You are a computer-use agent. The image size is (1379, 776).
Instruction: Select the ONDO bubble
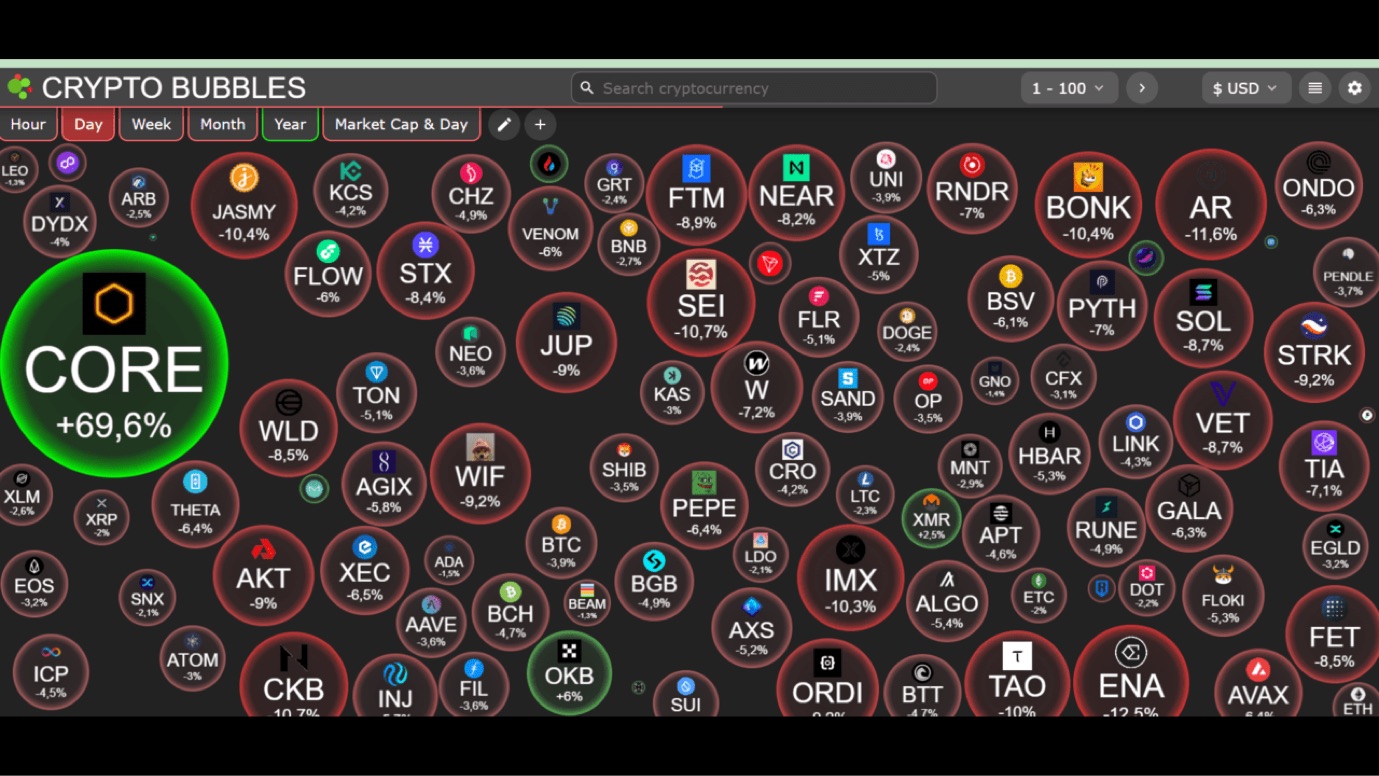(x=1319, y=186)
